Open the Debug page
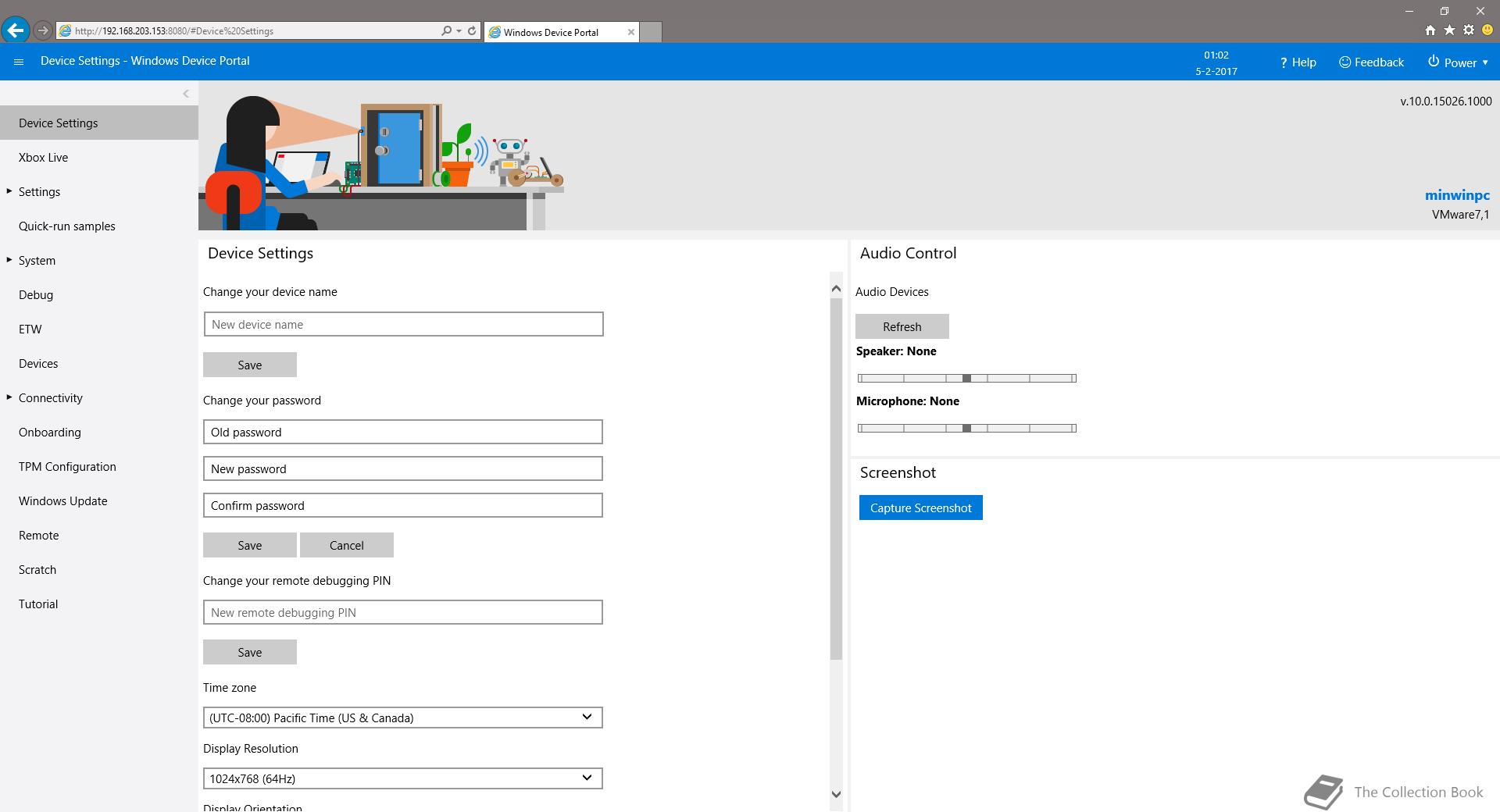Viewport: 1500px width, 812px height. click(36, 294)
